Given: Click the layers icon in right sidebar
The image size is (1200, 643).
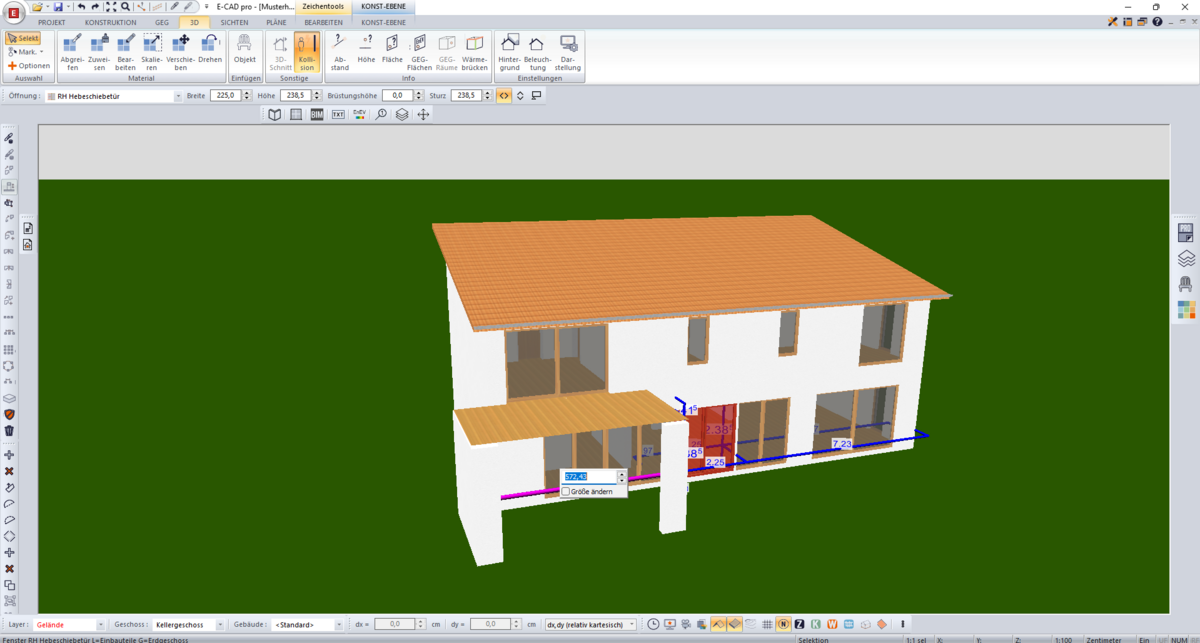Looking at the screenshot, I should 1186,259.
